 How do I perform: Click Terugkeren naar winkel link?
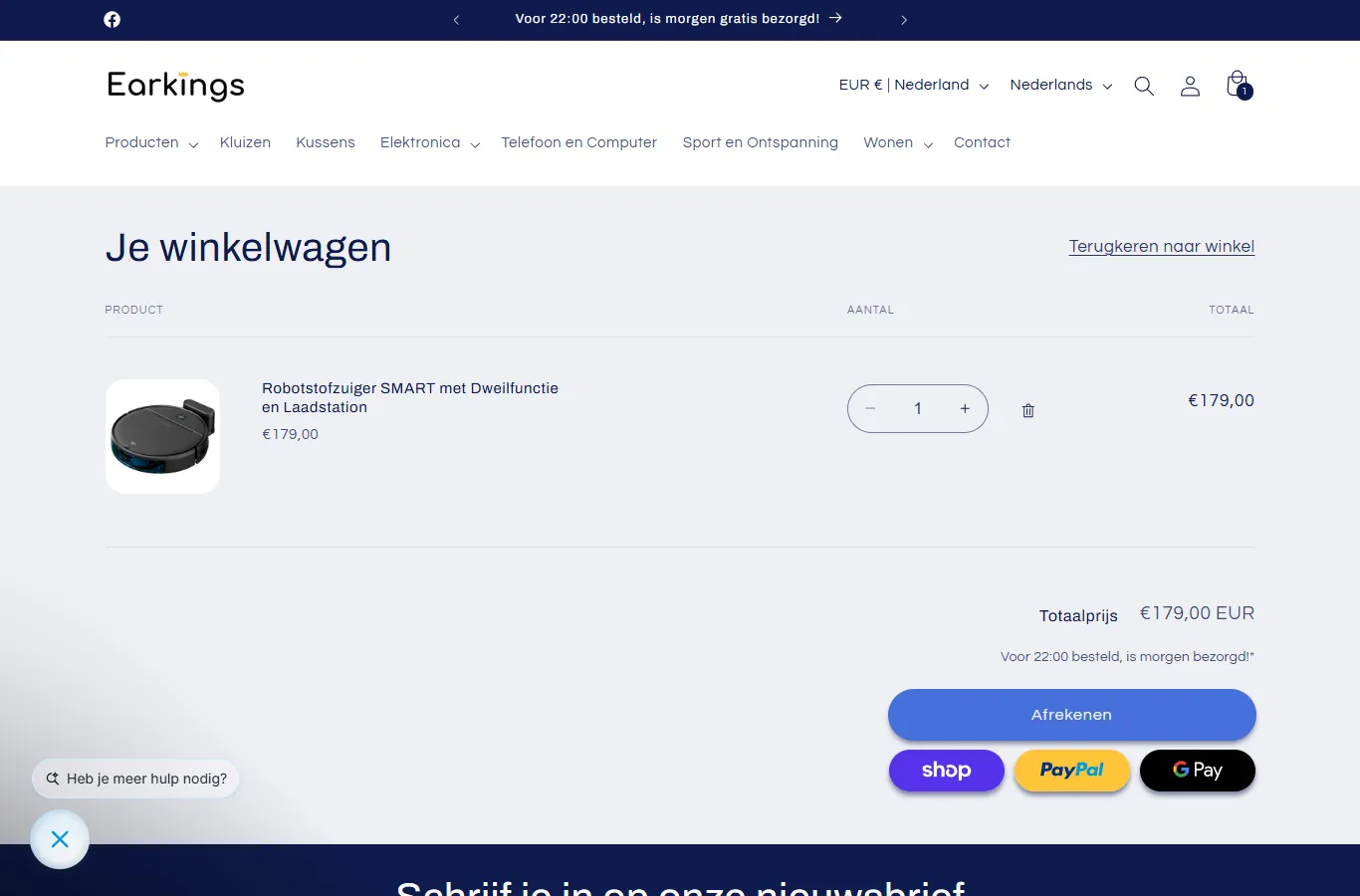[1162, 247]
